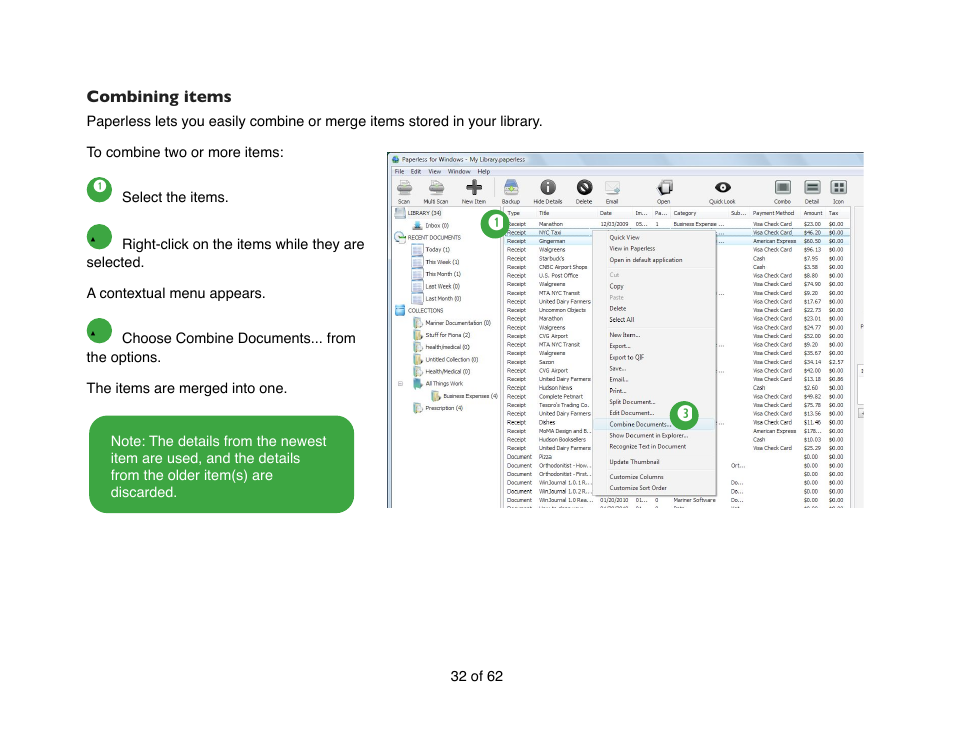Open Prescription (4) collection
The width and height of the screenshot is (954, 738).
[444, 408]
